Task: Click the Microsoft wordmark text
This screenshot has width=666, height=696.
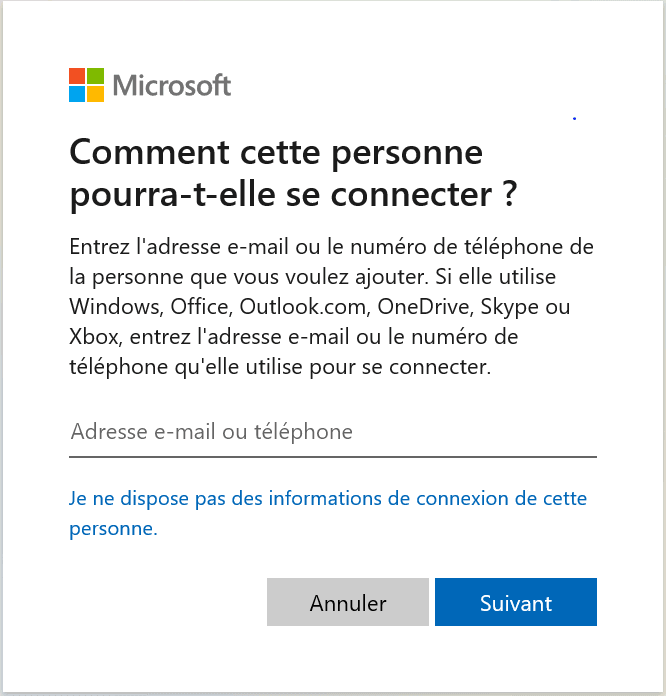Action: tap(172, 85)
